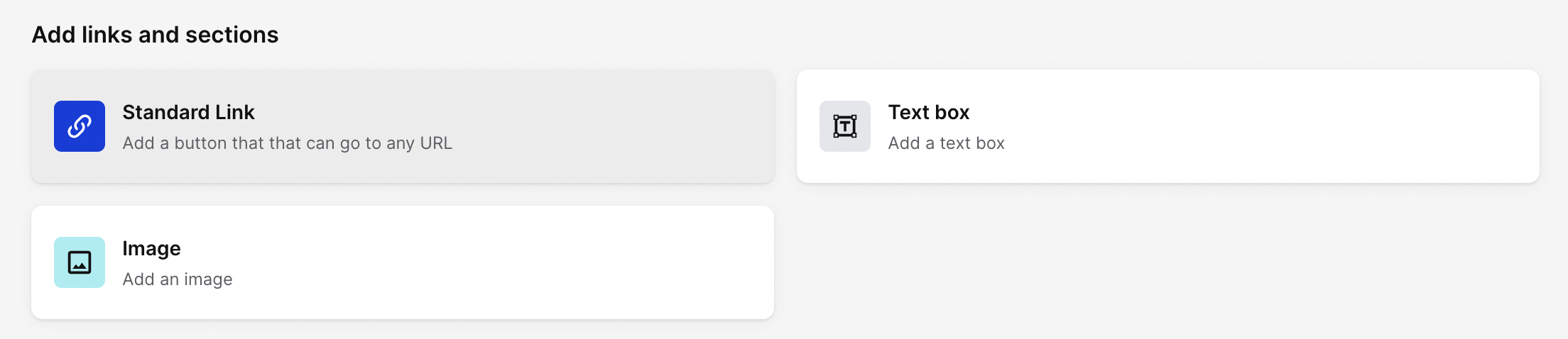Choose the Text box card
The height and width of the screenshot is (339, 1568).
click(1168, 126)
